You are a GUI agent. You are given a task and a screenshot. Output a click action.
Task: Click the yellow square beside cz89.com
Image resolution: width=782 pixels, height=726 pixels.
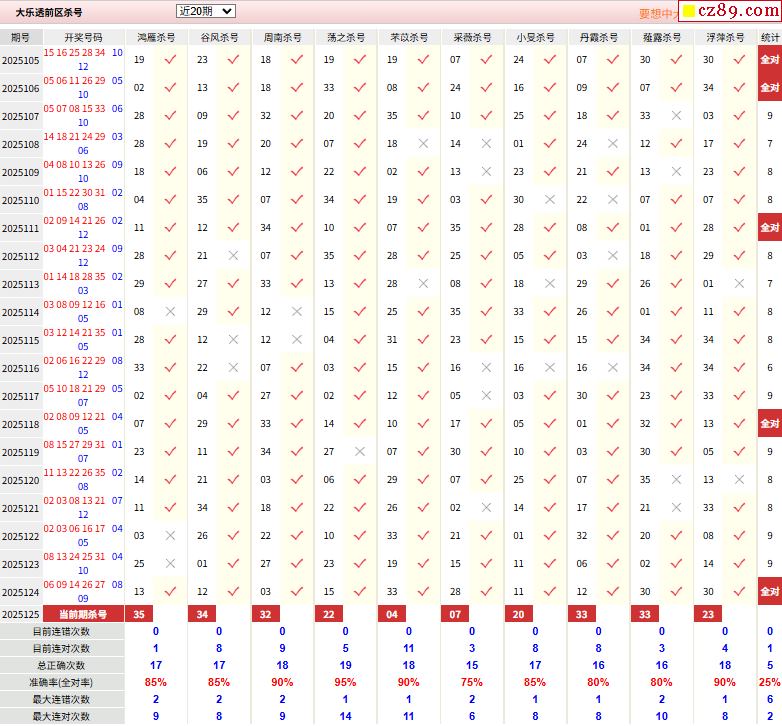click(x=688, y=13)
